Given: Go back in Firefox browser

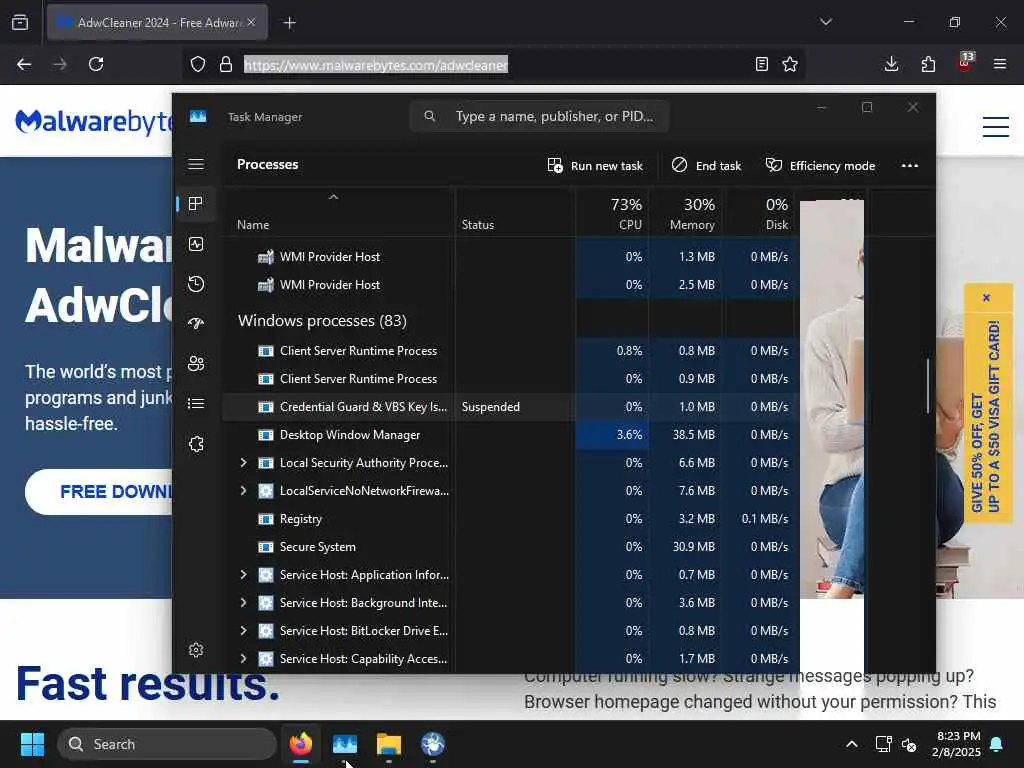Looking at the screenshot, I should pyautogui.click(x=24, y=64).
